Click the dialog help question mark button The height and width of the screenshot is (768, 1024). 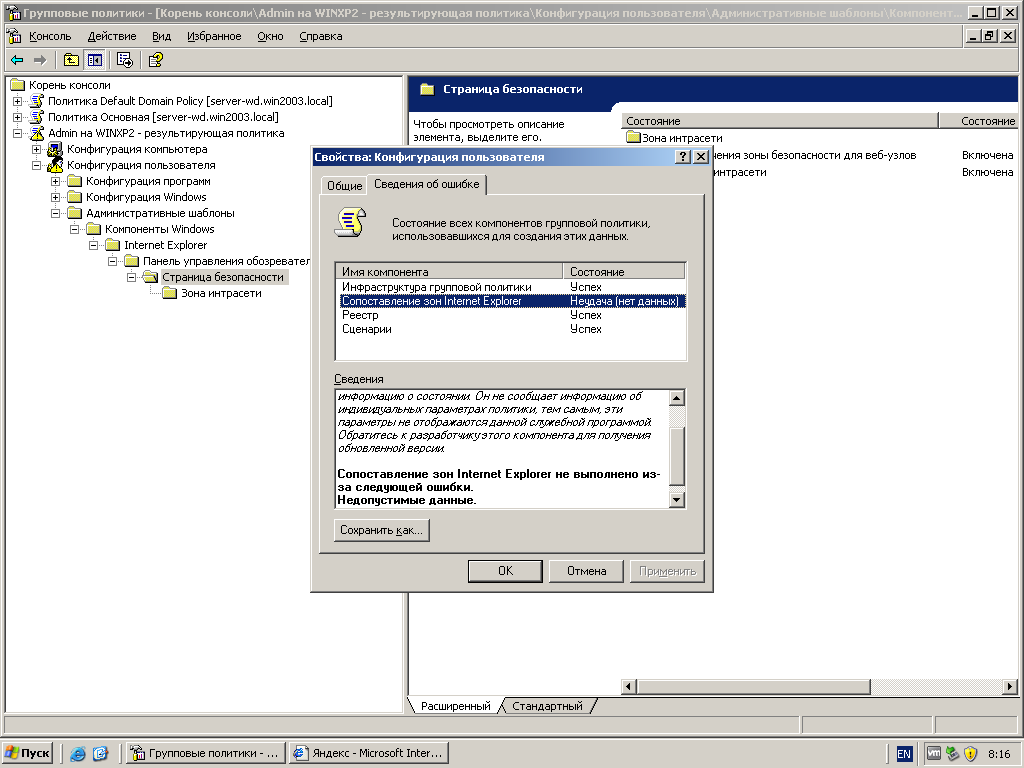coord(682,157)
